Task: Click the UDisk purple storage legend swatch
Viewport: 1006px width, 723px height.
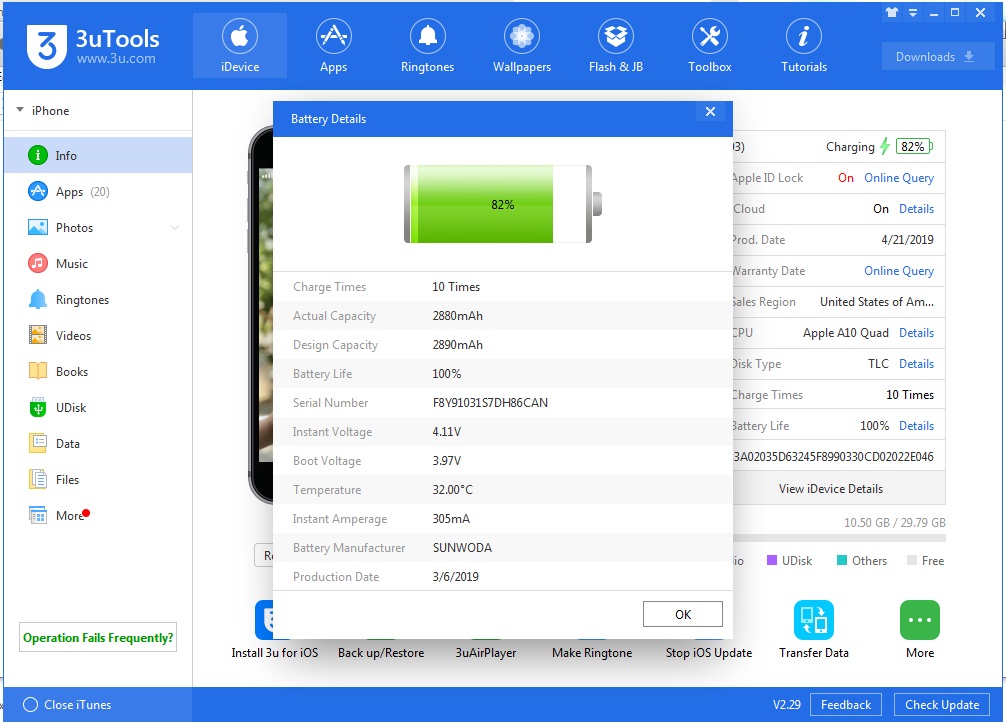Action: tap(772, 561)
